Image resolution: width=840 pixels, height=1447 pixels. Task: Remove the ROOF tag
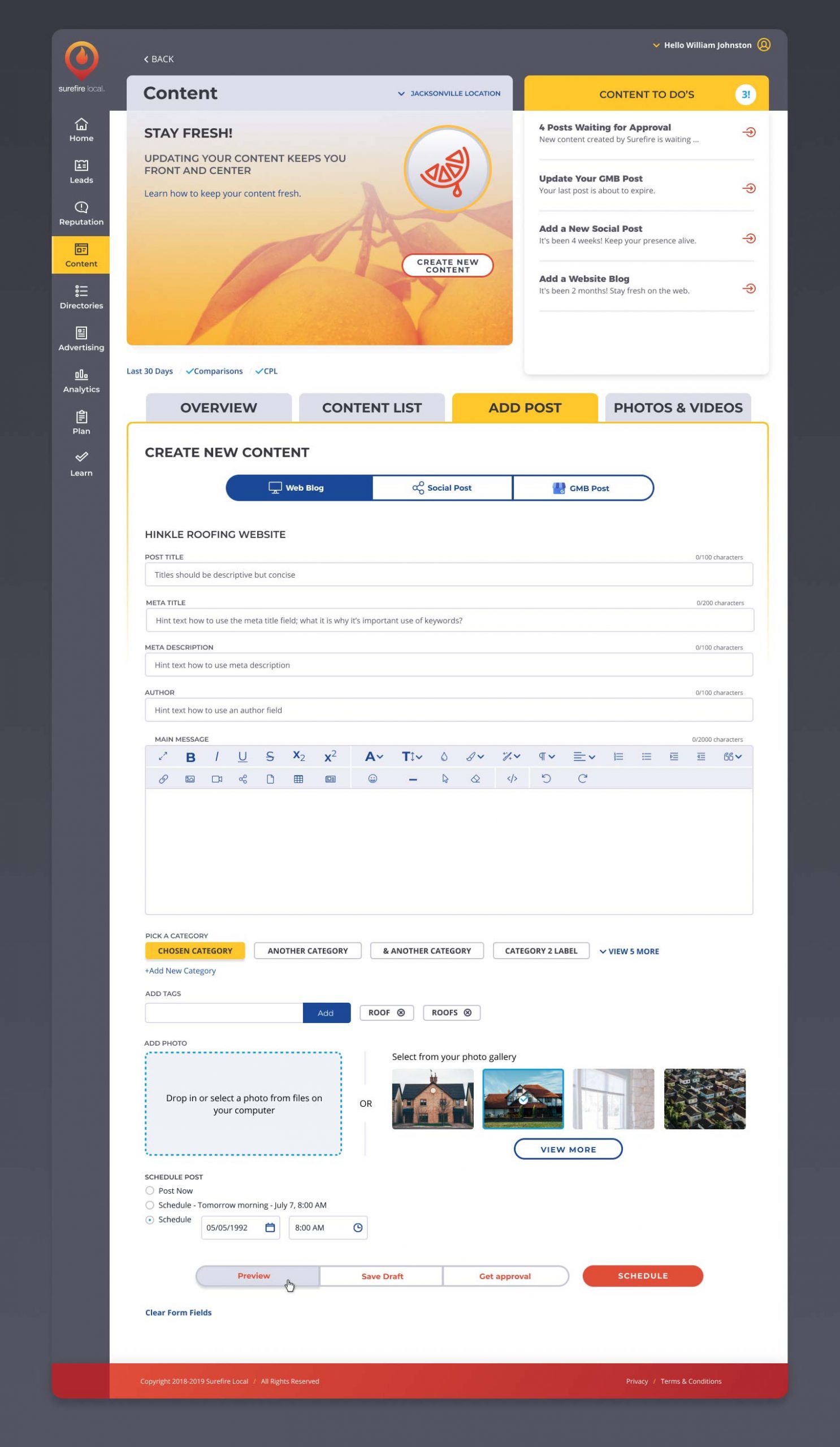pos(401,1013)
